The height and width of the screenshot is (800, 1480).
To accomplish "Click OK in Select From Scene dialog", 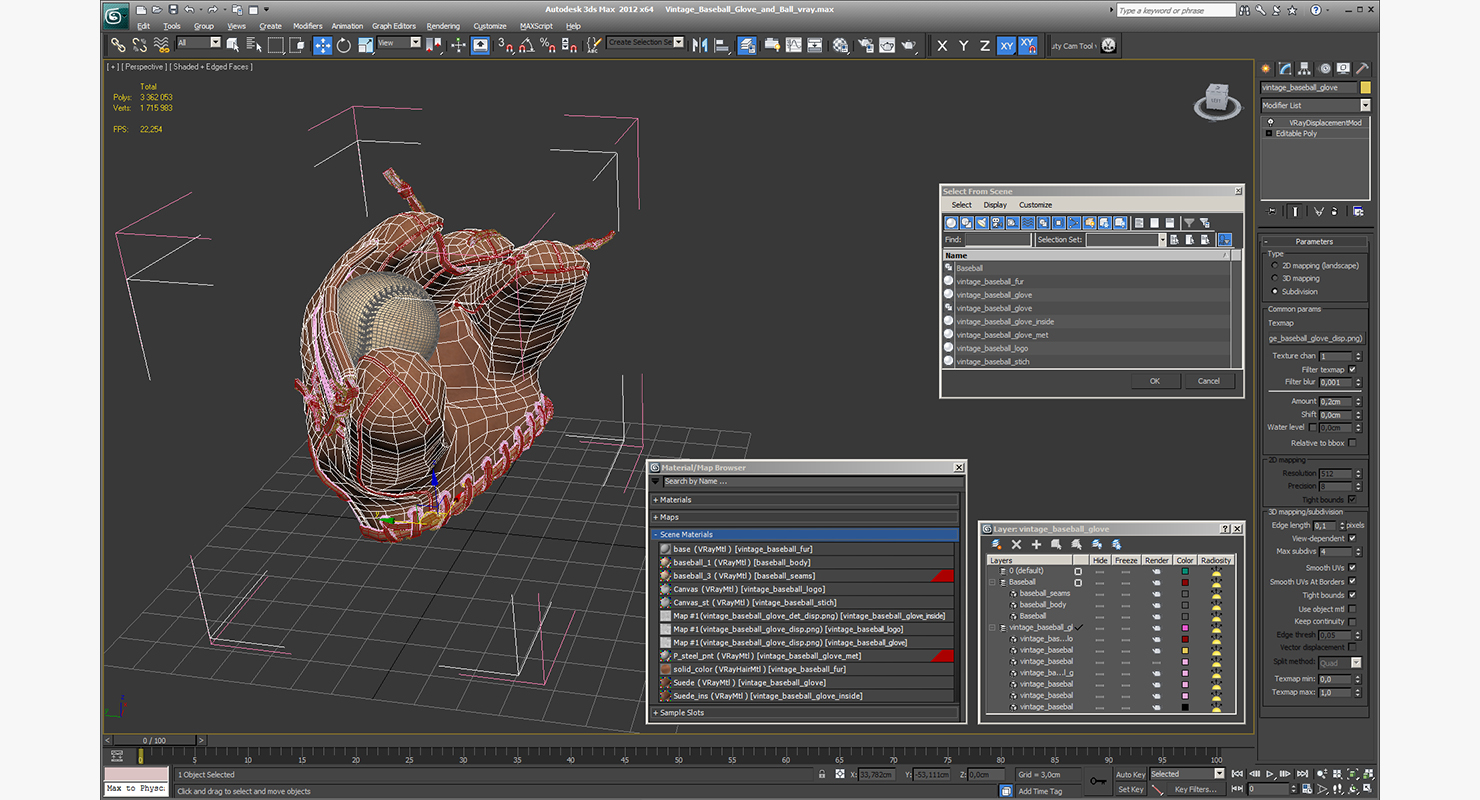I will pyautogui.click(x=1155, y=381).
